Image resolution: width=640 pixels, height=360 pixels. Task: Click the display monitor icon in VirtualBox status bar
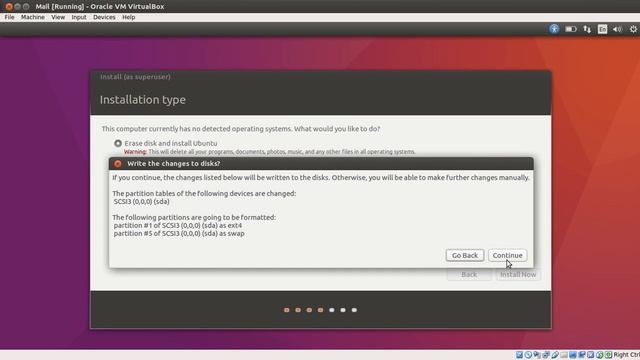point(573,355)
